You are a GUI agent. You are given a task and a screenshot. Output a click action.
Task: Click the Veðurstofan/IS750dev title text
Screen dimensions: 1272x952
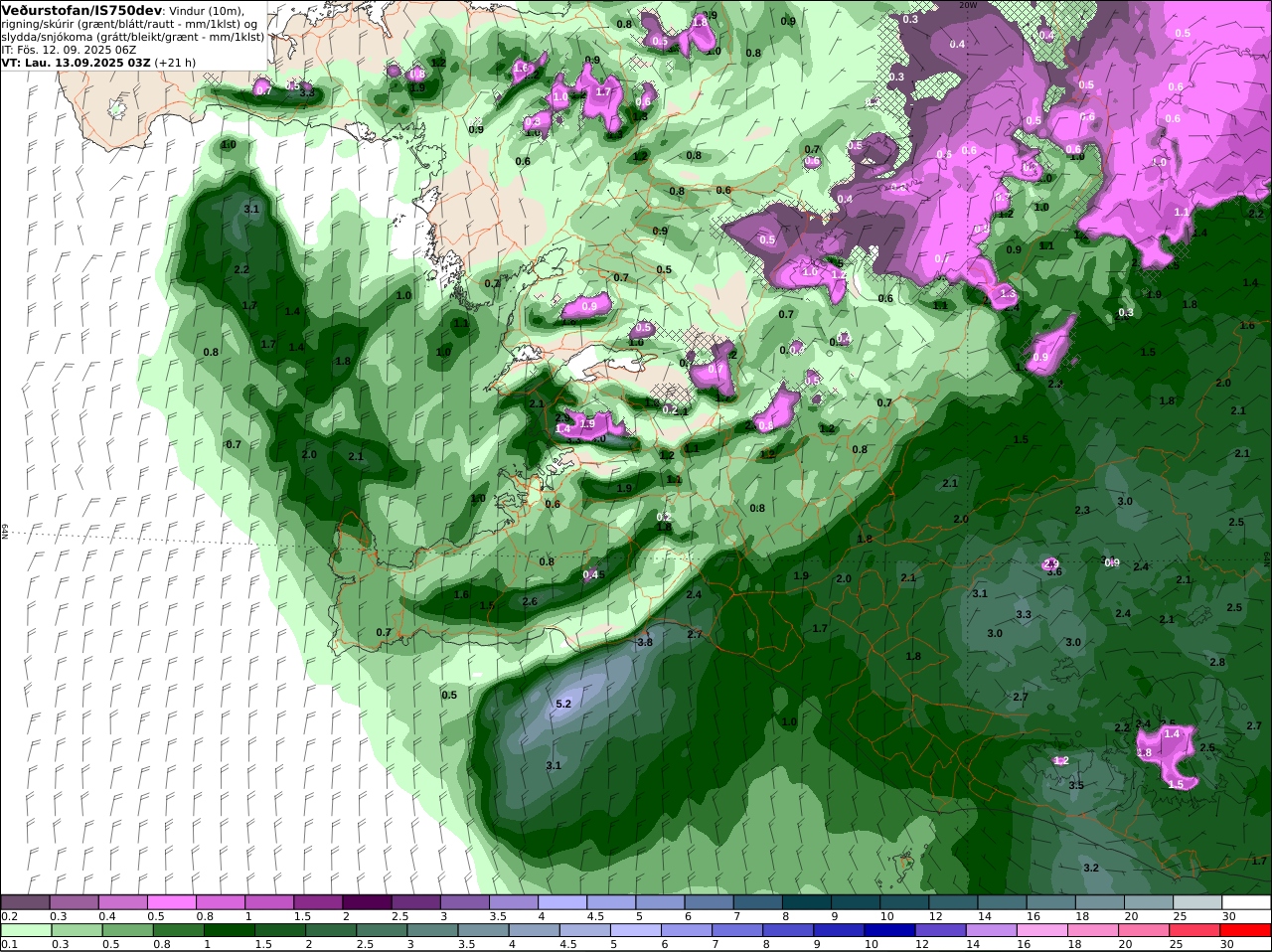coord(82,10)
